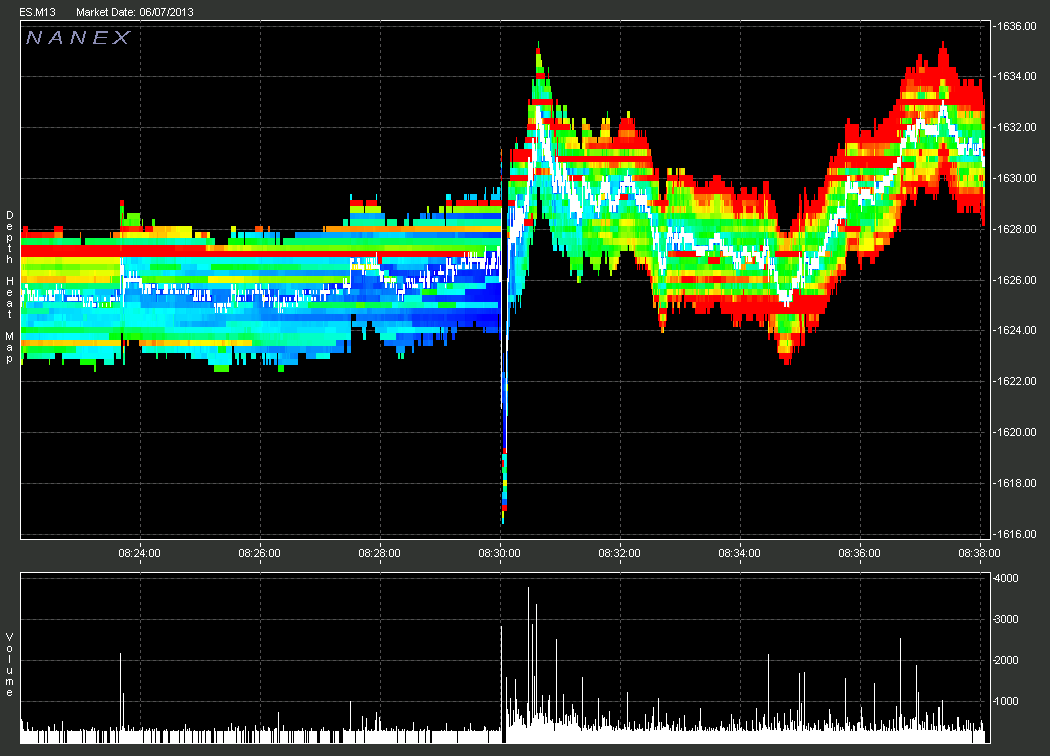Select the 1632.00 price axis label

click(x=1016, y=127)
